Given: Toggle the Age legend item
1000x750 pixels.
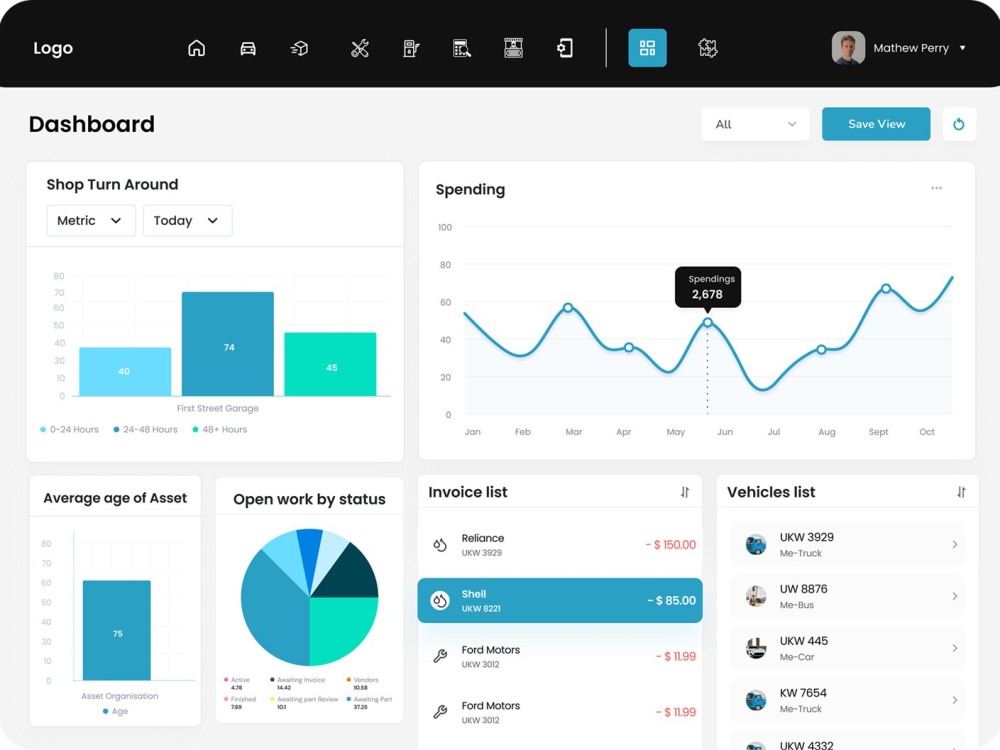Looking at the screenshot, I should (x=115, y=711).
